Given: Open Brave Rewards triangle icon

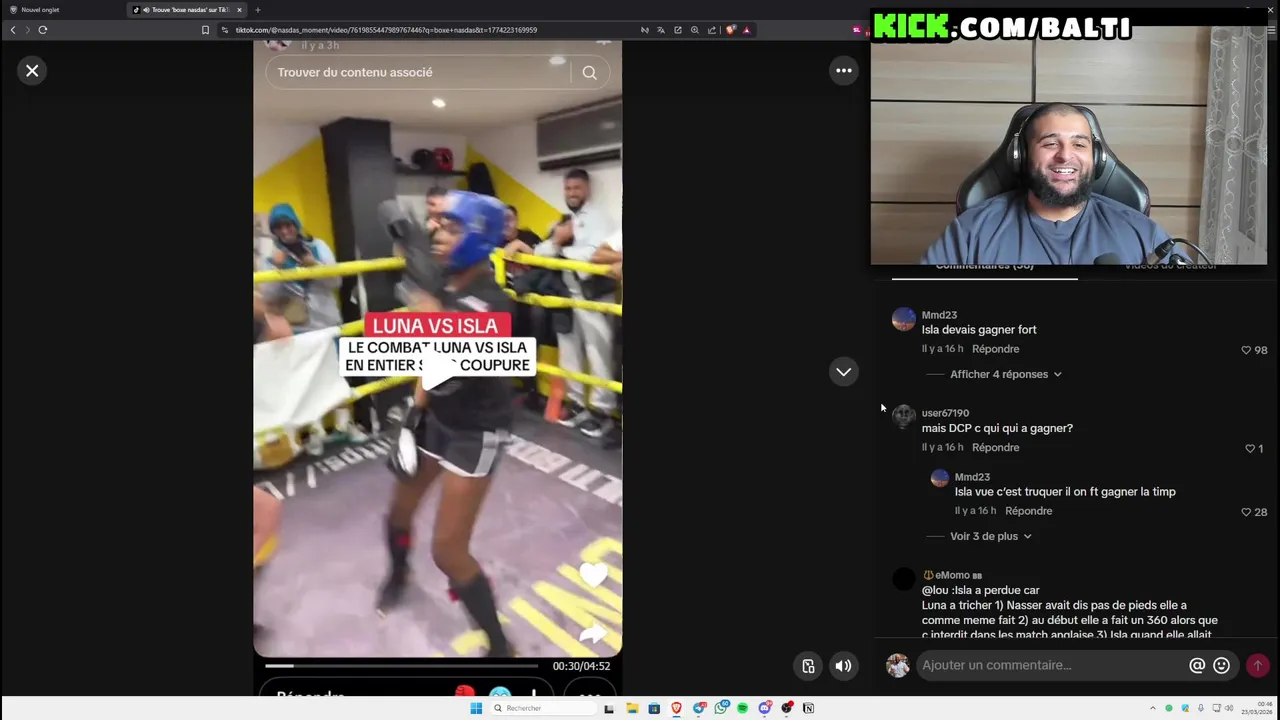Looking at the screenshot, I should (747, 30).
